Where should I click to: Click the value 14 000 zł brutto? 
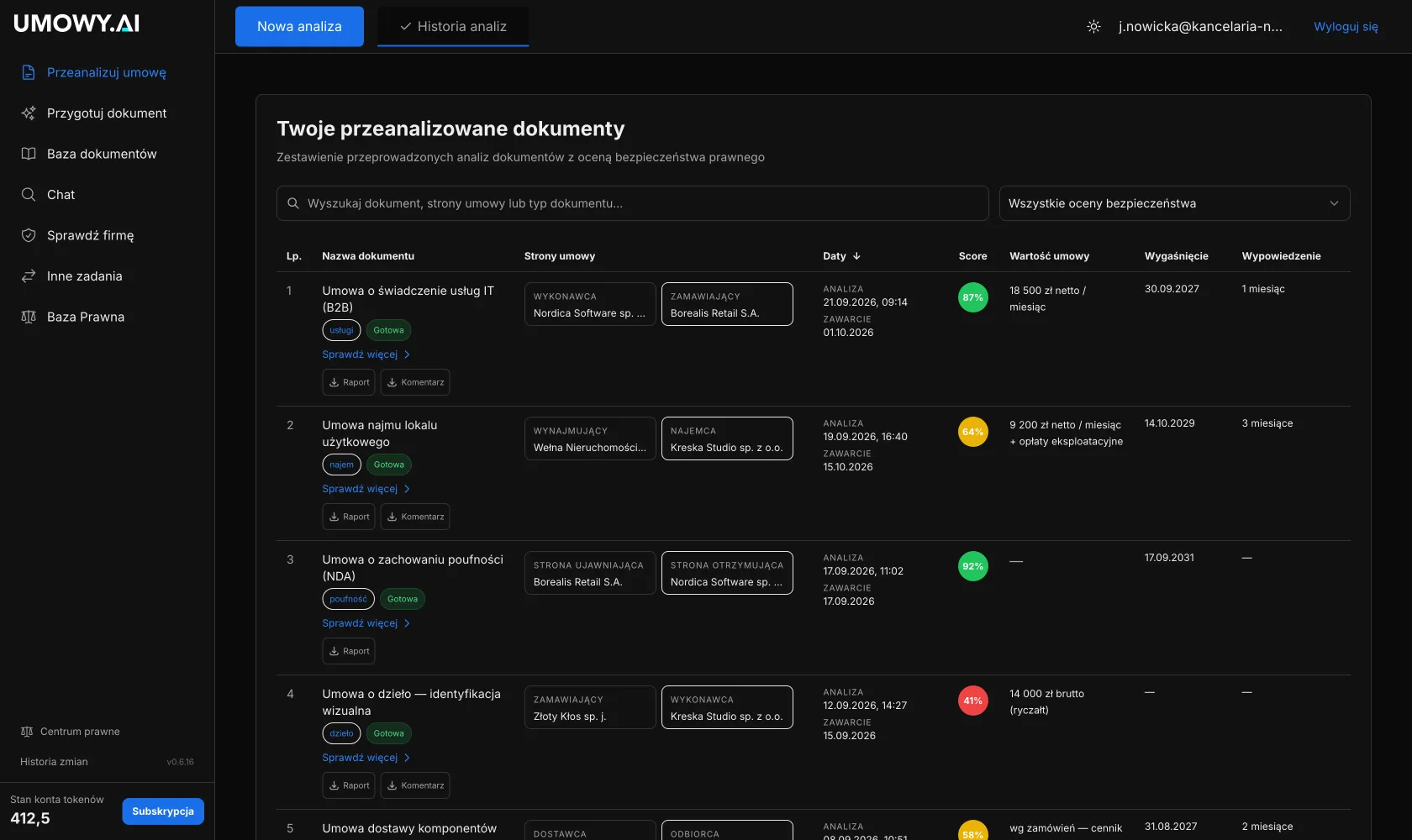pyautogui.click(x=1046, y=694)
